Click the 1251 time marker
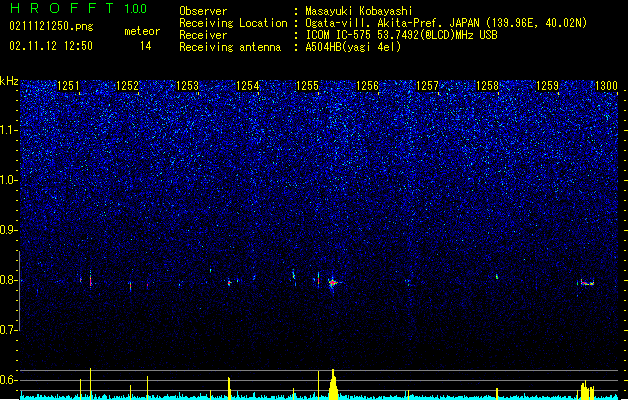 (68, 86)
